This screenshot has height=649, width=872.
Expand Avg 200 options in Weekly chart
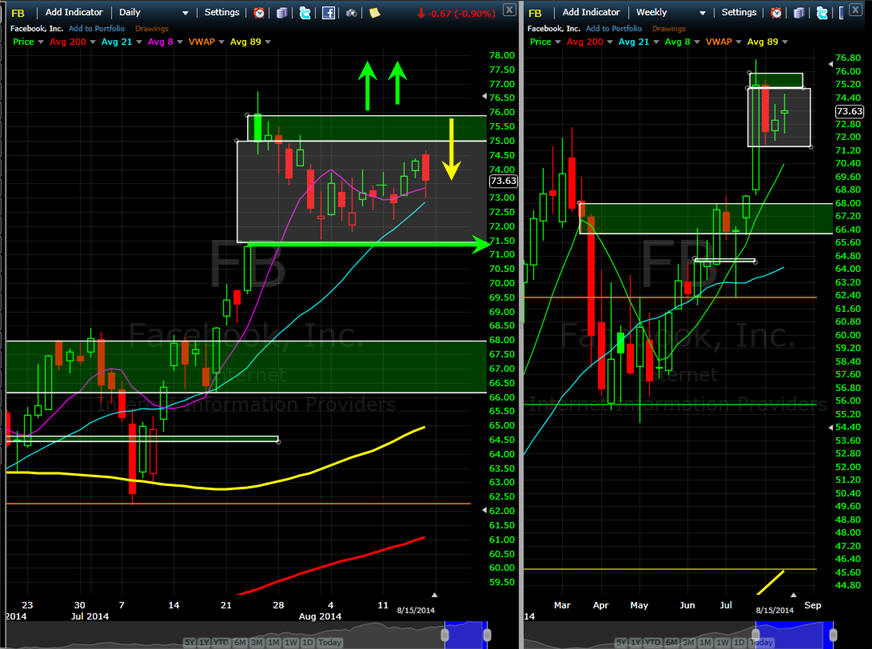pos(610,42)
